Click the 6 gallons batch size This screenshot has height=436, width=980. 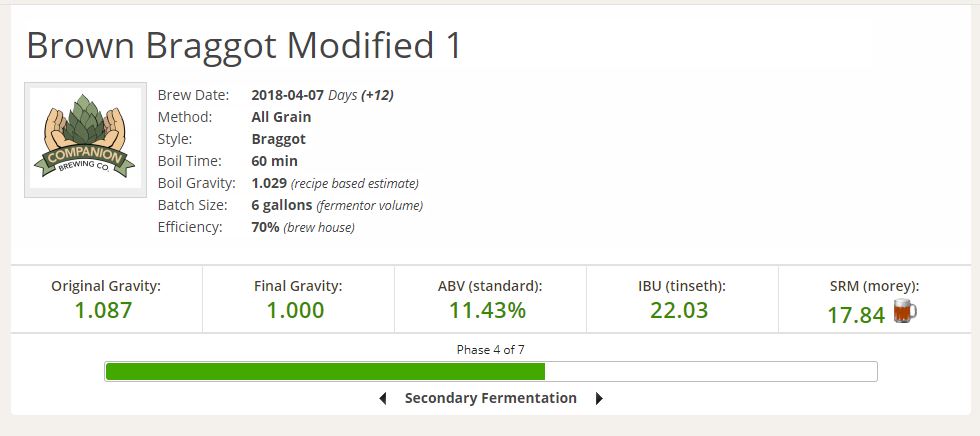pos(282,205)
